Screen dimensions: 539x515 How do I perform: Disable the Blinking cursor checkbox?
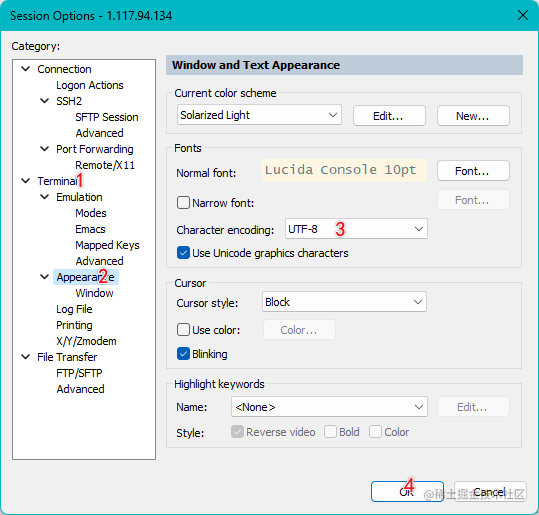point(183,354)
